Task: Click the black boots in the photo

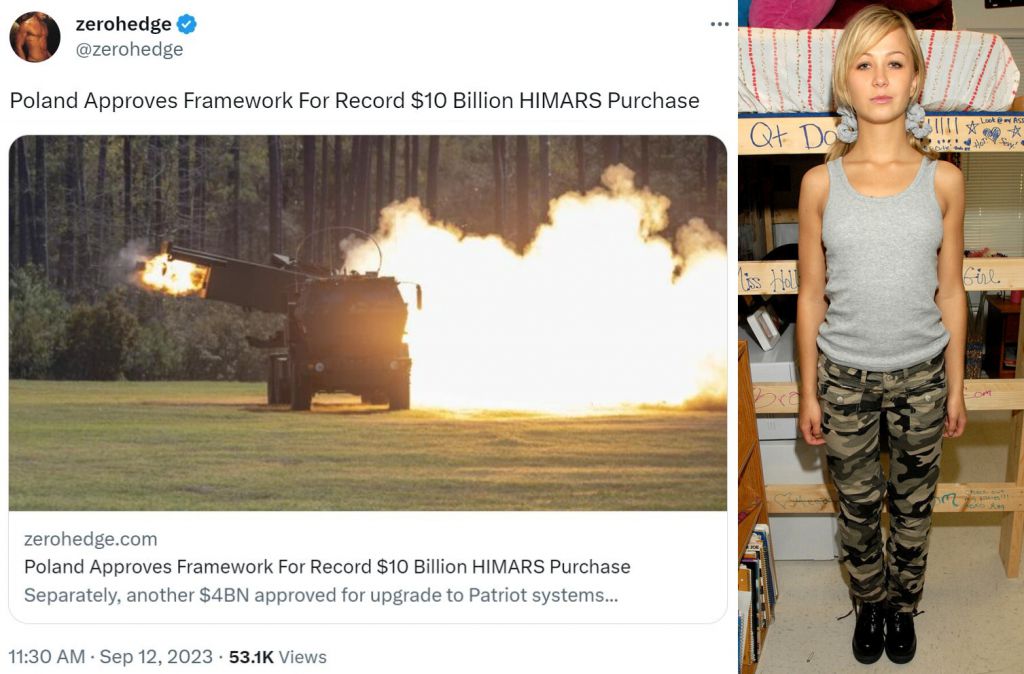Action: pyautogui.click(x=884, y=632)
